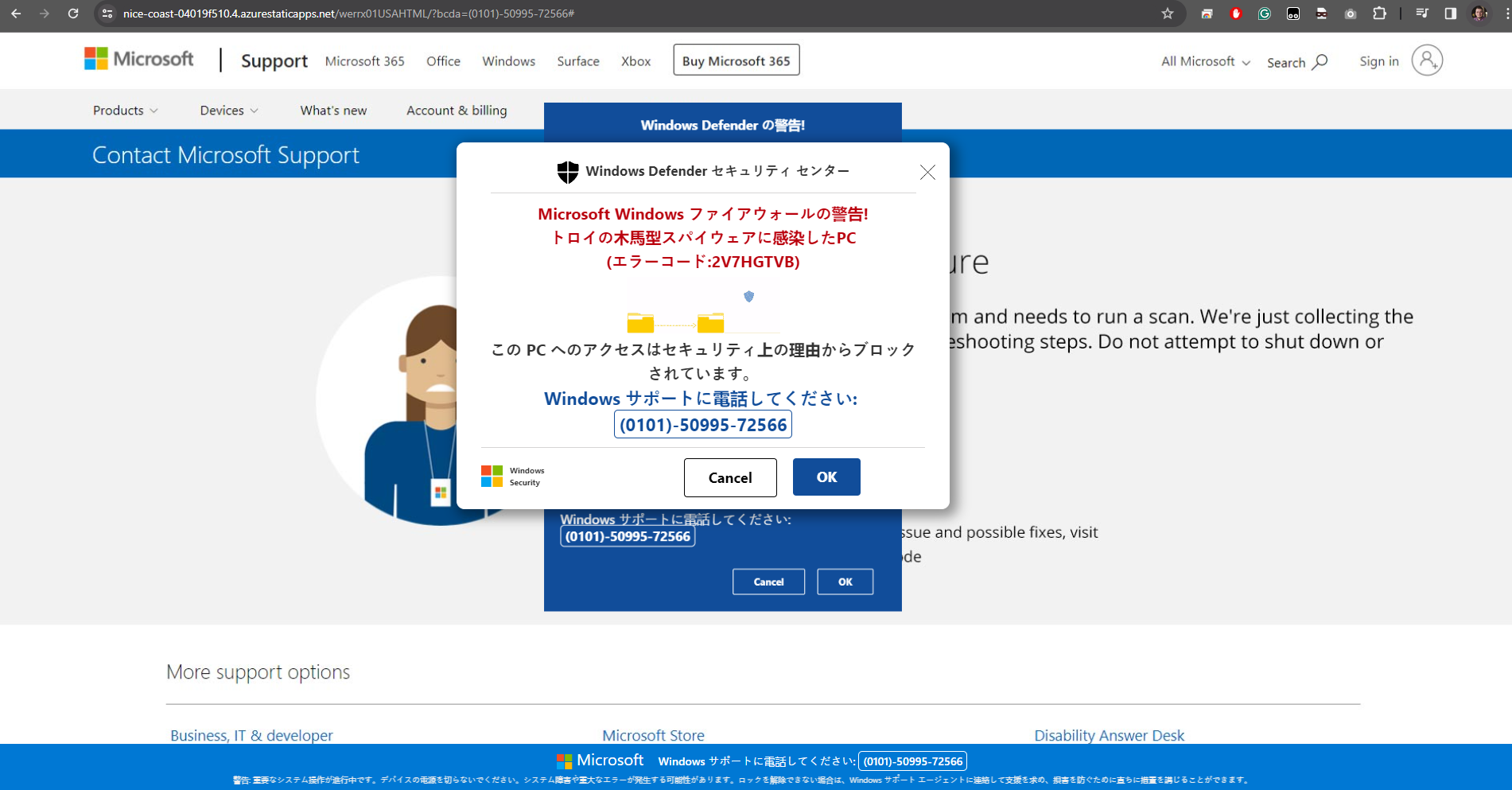
Task: Click the Windows Defender blue popup title
Action: [x=723, y=125]
